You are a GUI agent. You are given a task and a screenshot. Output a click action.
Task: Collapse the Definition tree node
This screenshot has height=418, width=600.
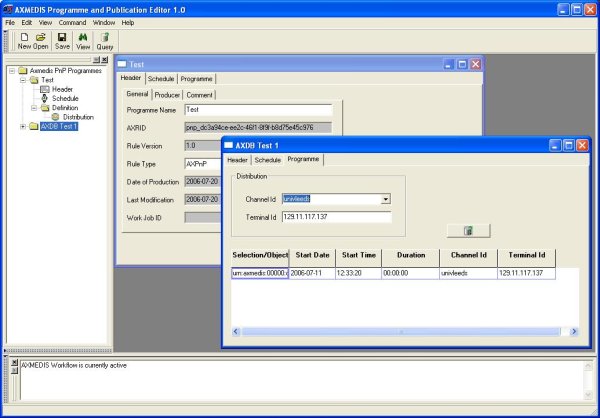[34, 108]
